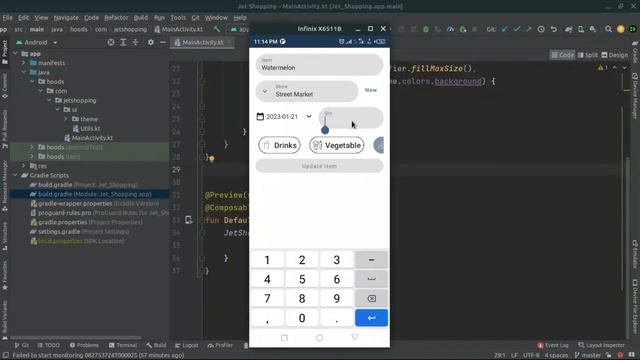Click the Git commit checkmark icon
Screen dimensions: 640x360
click(x=517, y=29)
